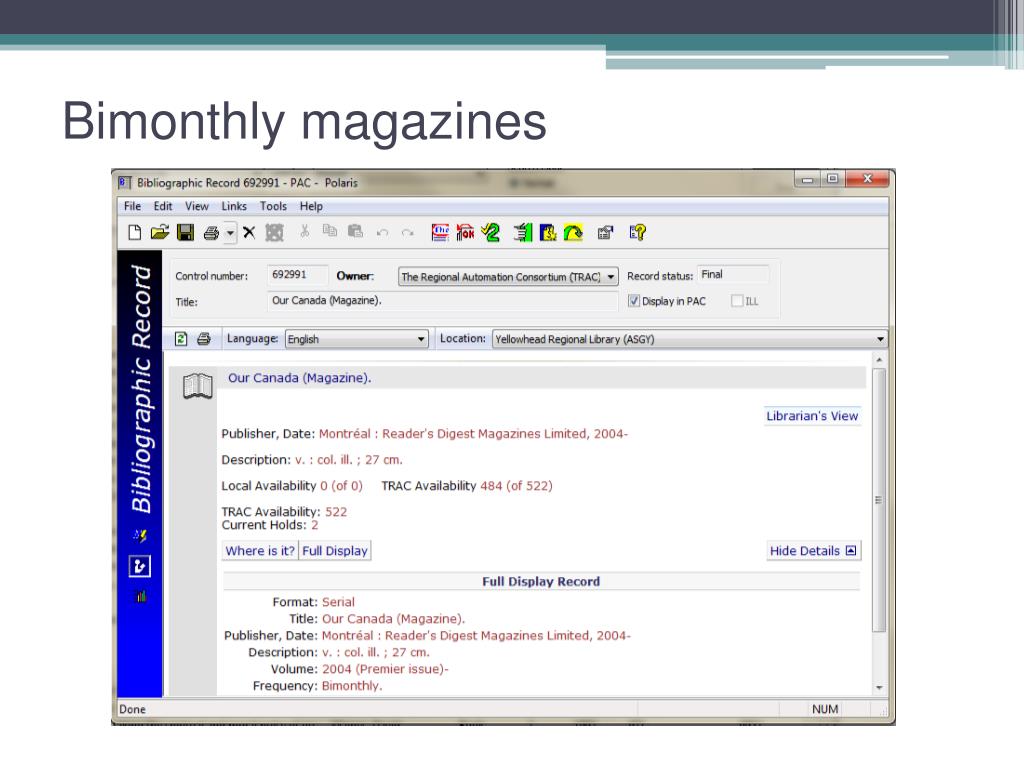The height and width of the screenshot is (768, 1024).
Task: Undo the last action
Action: (383, 232)
